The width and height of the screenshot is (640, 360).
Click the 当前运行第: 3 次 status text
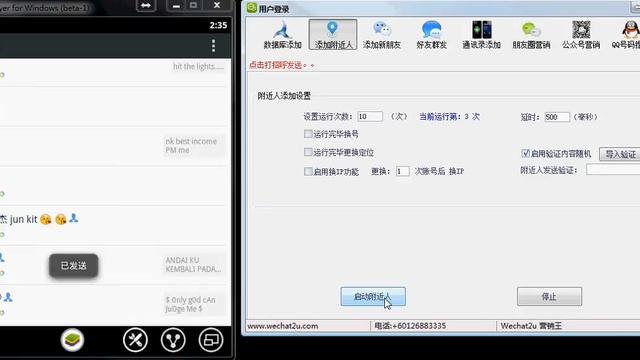tap(449, 116)
